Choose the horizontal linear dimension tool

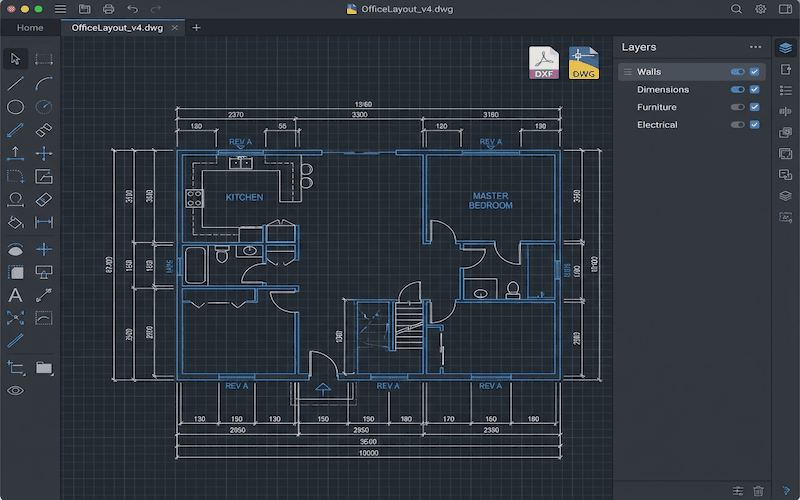(44, 222)
